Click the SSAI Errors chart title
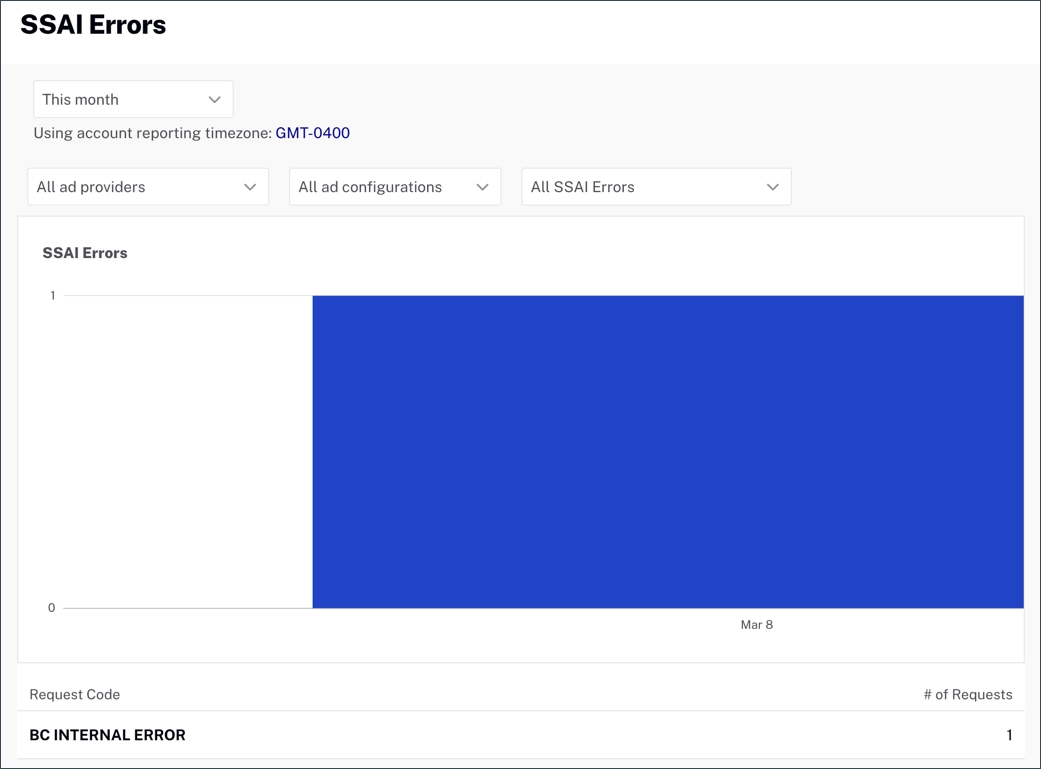The image size is (1041, 769). [x=85, y=253]
